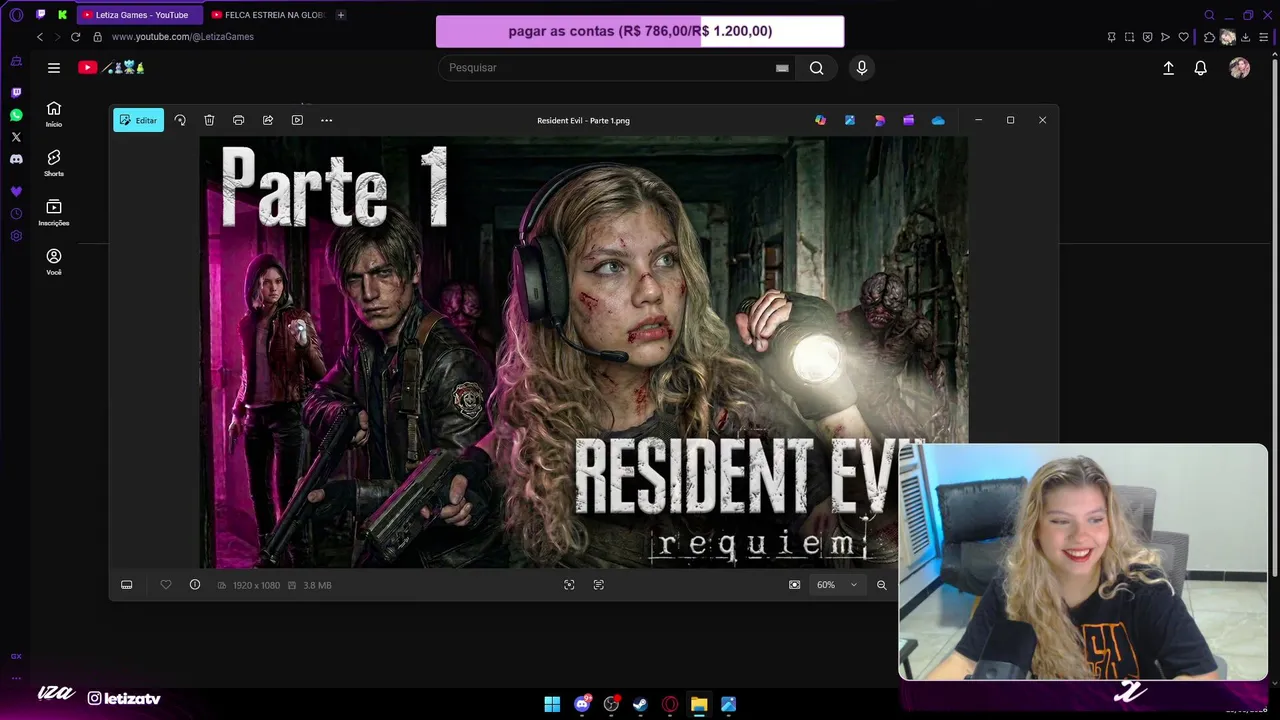Click the Resident Evil Parte 1 image
Image resolution: width=1280 pixels, height=720 pixels.
[583, 352]
